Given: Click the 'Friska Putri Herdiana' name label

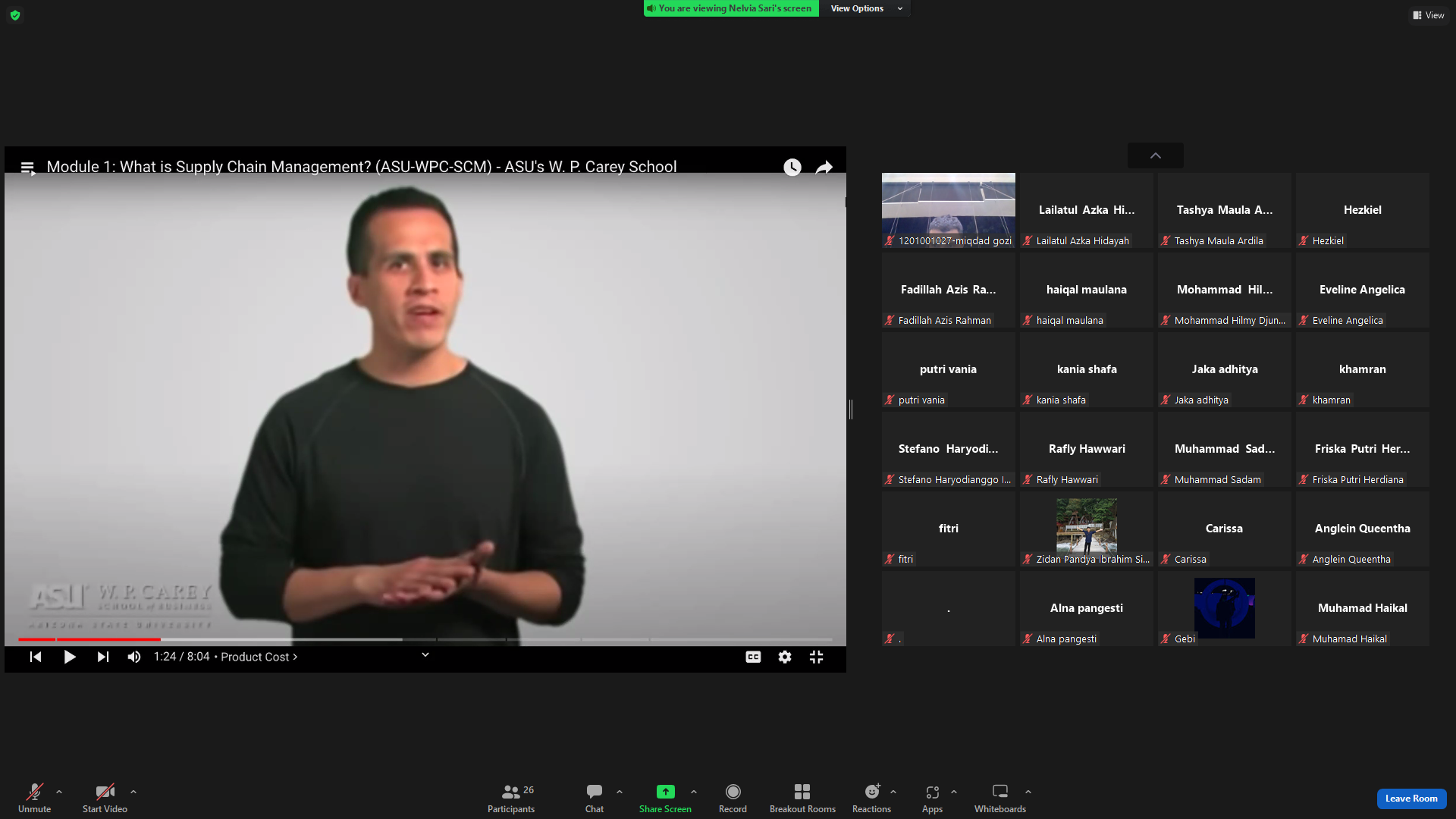Looking at the screenshot, I should [1358, 479].
